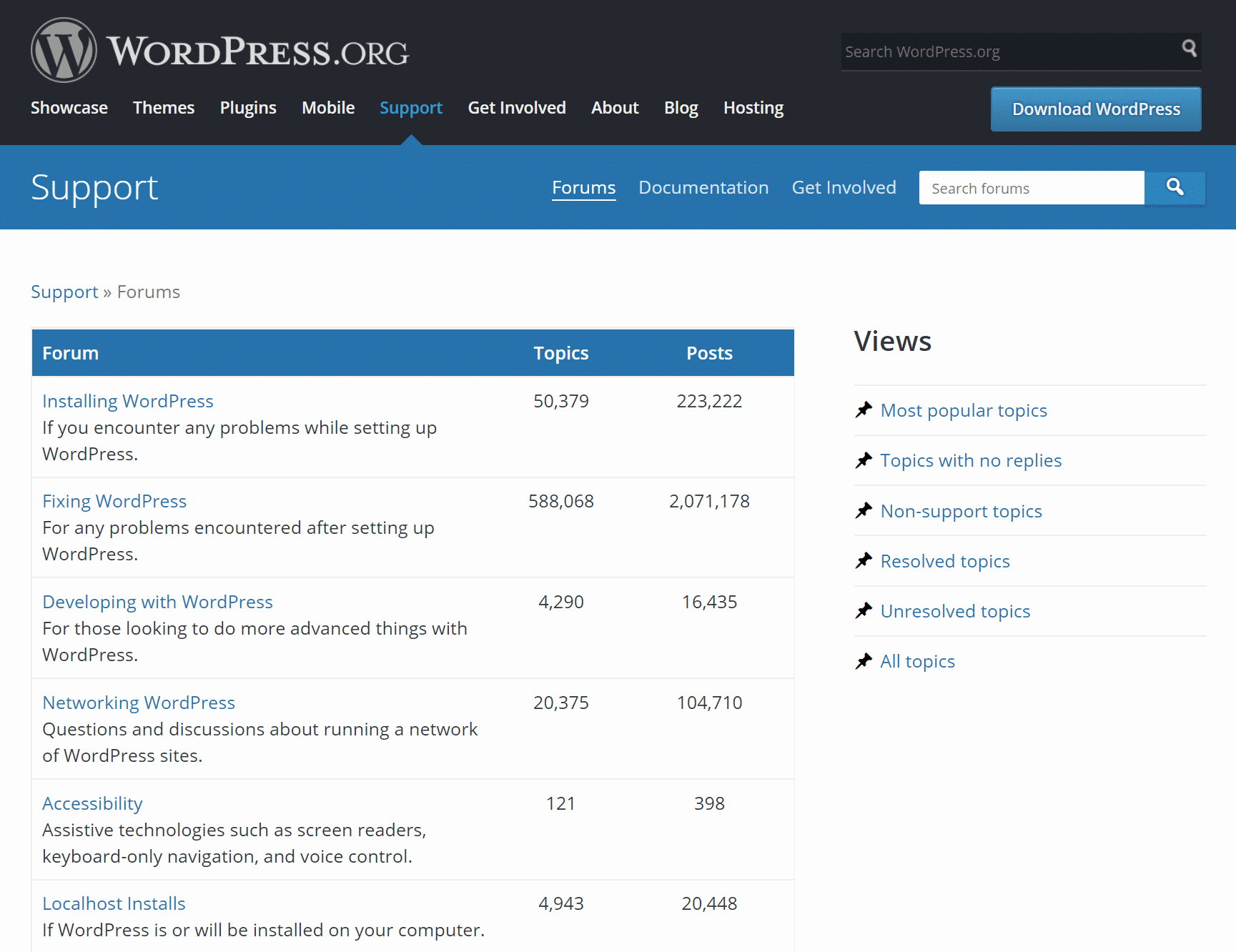This screenshot has height=952, width=1236.
Task: Open the Localhost Installs forum
Action: (114, 903)
